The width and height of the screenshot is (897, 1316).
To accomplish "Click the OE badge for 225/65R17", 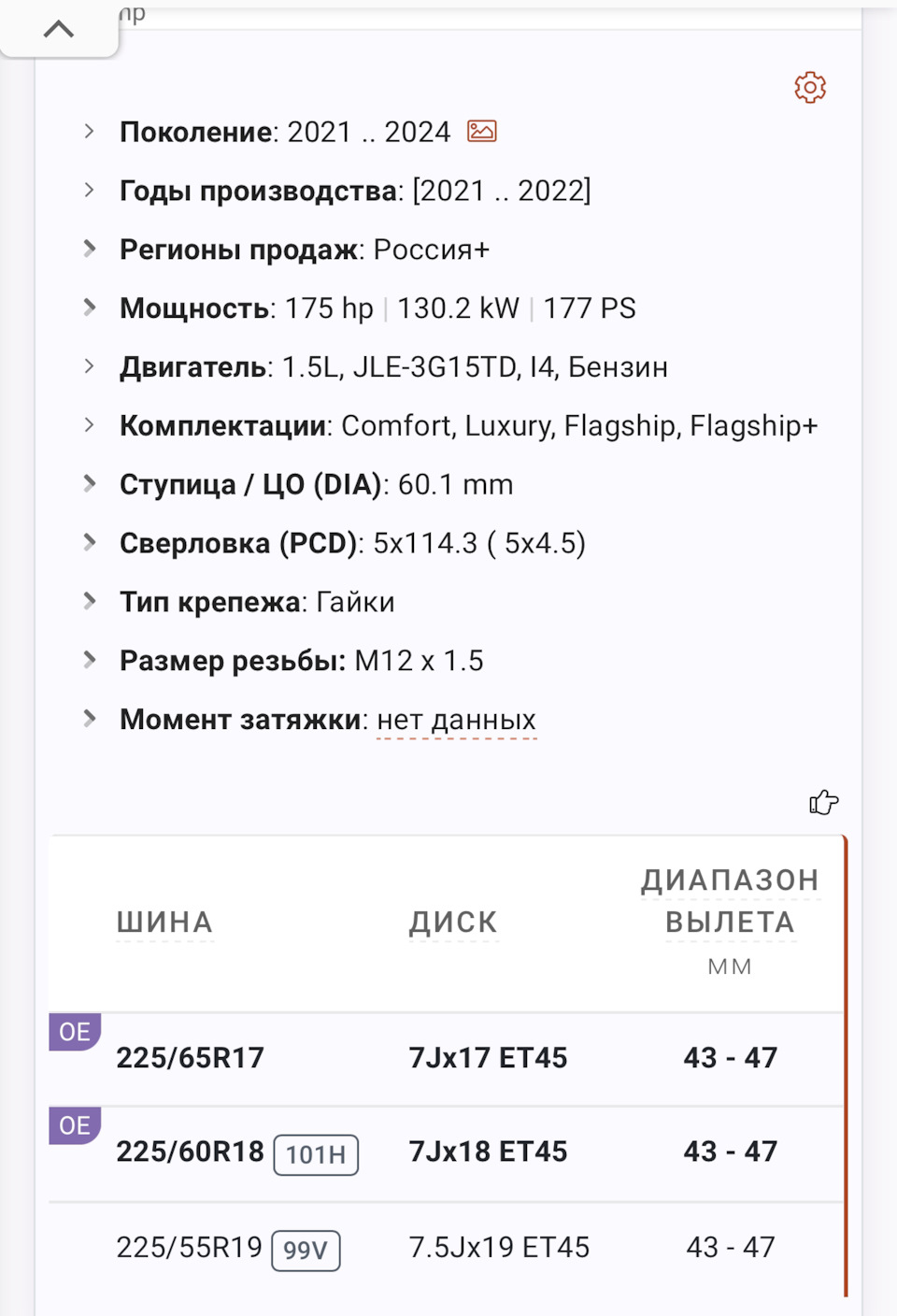I will tap(75, 1032).
